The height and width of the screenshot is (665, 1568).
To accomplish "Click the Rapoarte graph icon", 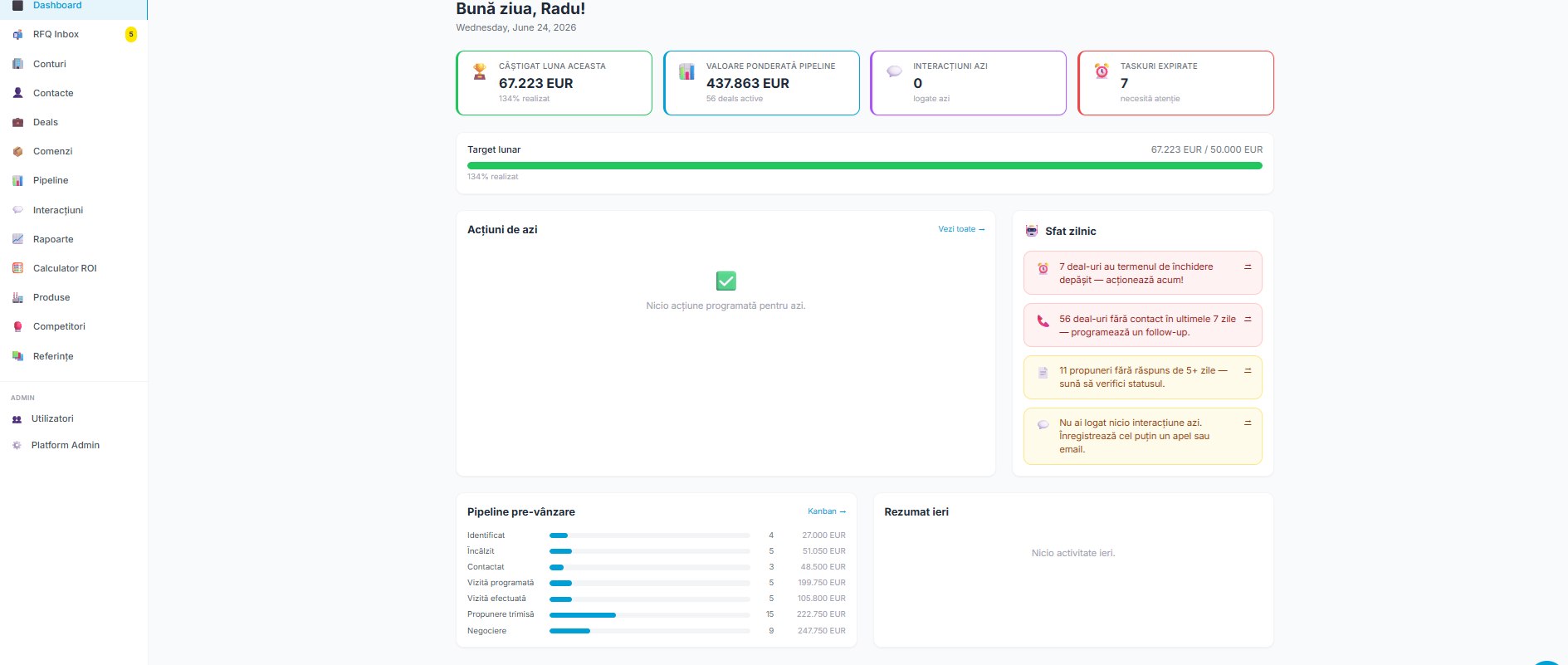I will click(x=17, y=239).
